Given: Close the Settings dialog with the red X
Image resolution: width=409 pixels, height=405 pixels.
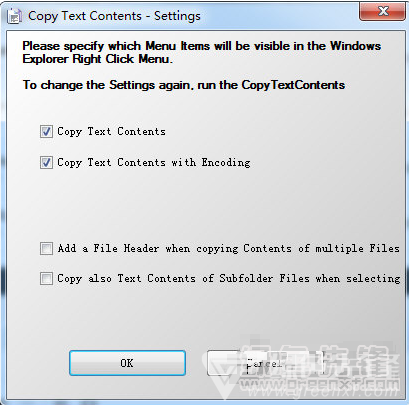Looking at the screenshot, I should (383, 12).
